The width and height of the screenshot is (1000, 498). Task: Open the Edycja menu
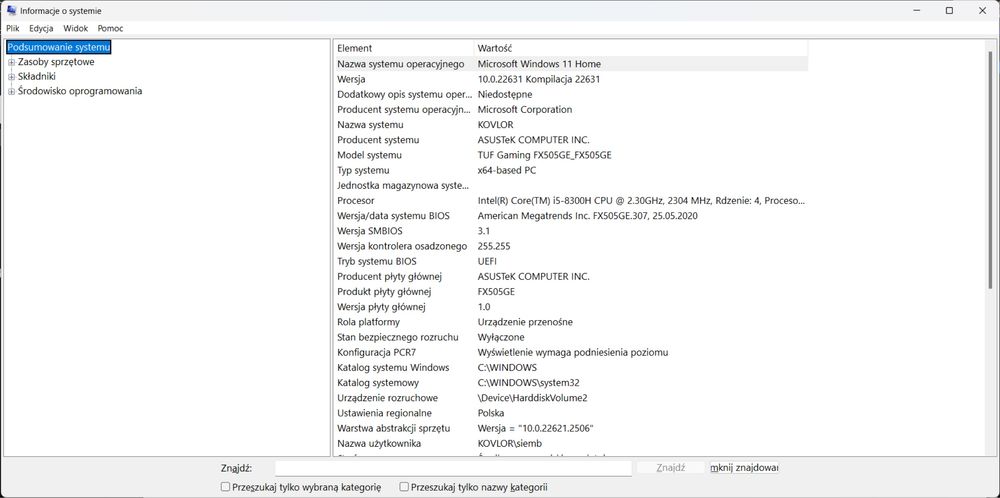[x=41, y=28]
